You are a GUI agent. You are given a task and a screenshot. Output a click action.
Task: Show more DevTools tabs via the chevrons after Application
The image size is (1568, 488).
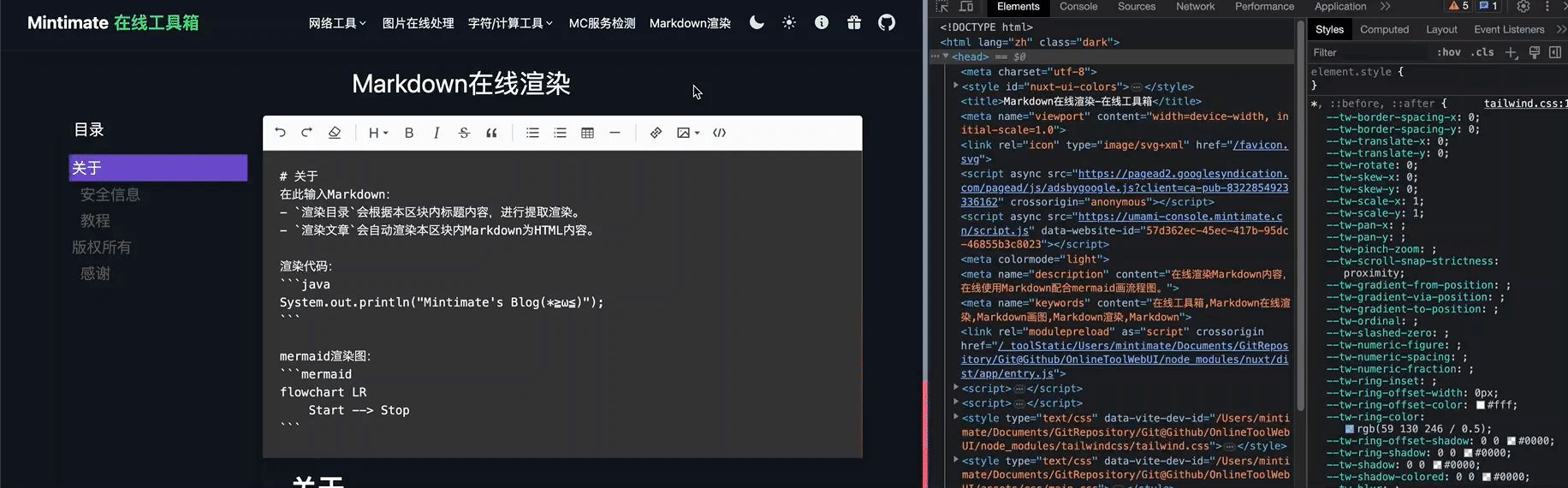coord(1386,7)
